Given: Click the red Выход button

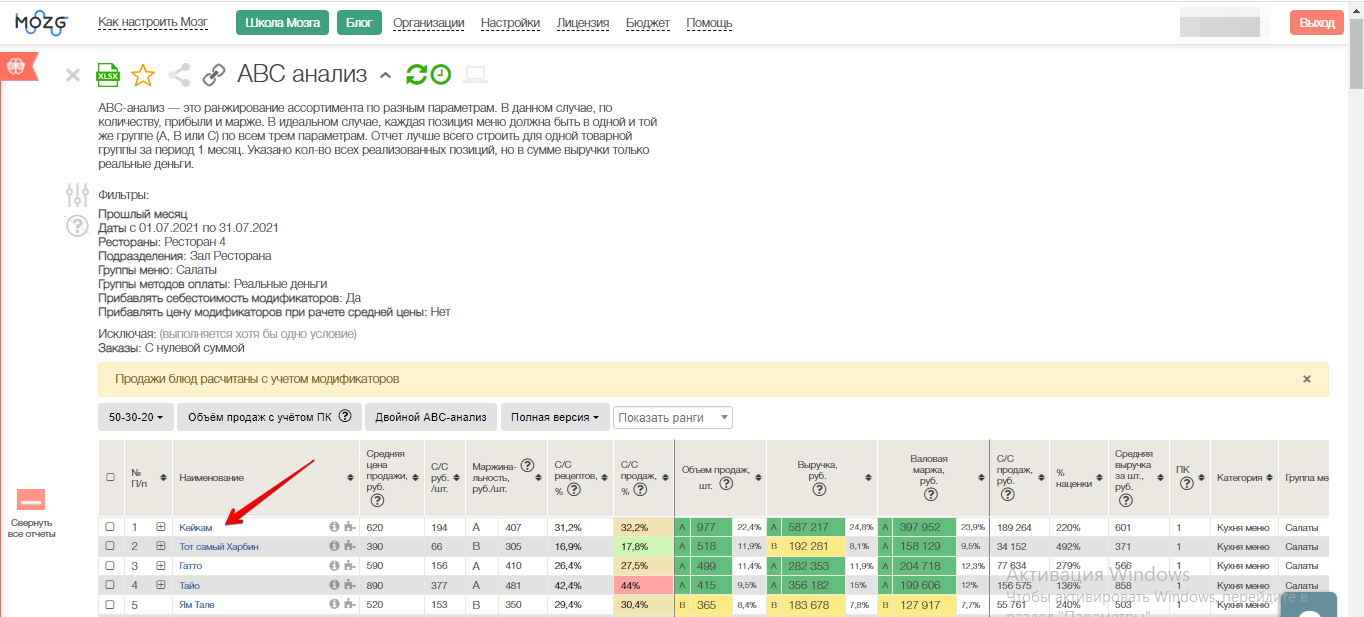Looking at the screenshot, I should (x=1316, y=23).
